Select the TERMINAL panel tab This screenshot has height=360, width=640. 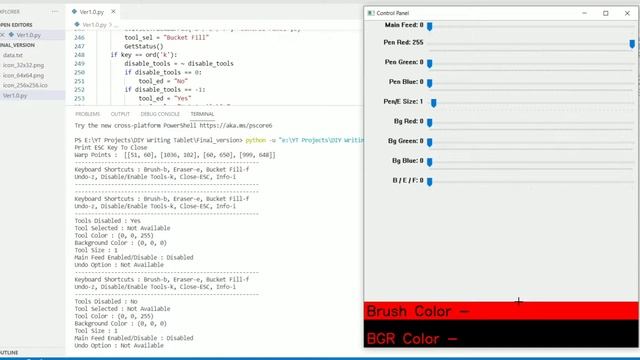pos(202,114)
